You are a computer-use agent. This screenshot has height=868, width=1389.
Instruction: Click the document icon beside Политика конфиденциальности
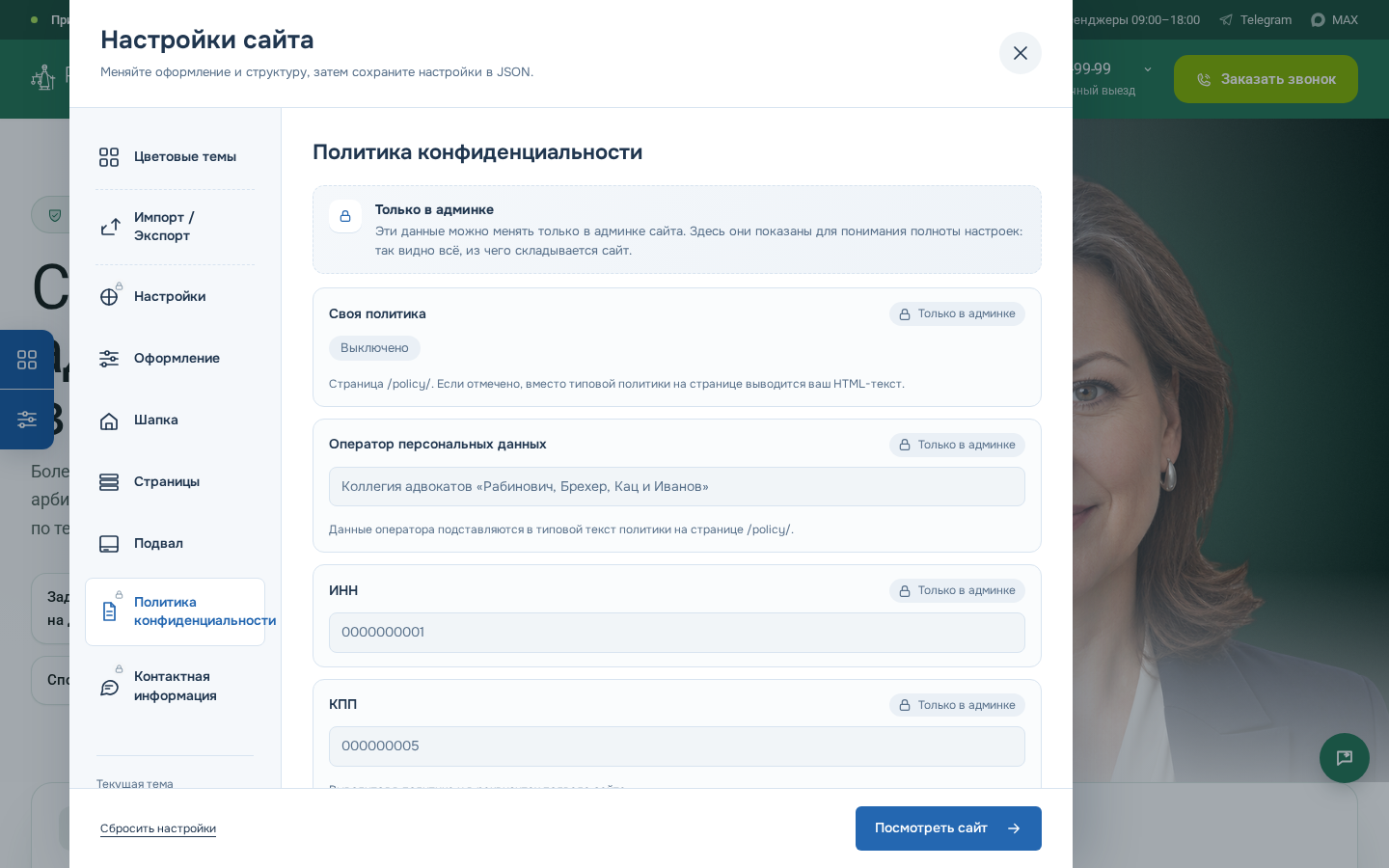[x=109, y=611]
